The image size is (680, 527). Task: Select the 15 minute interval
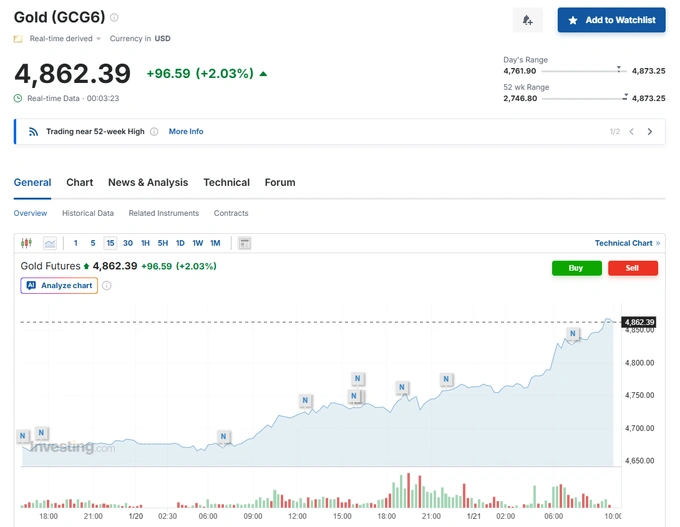(x=110, y=243)
